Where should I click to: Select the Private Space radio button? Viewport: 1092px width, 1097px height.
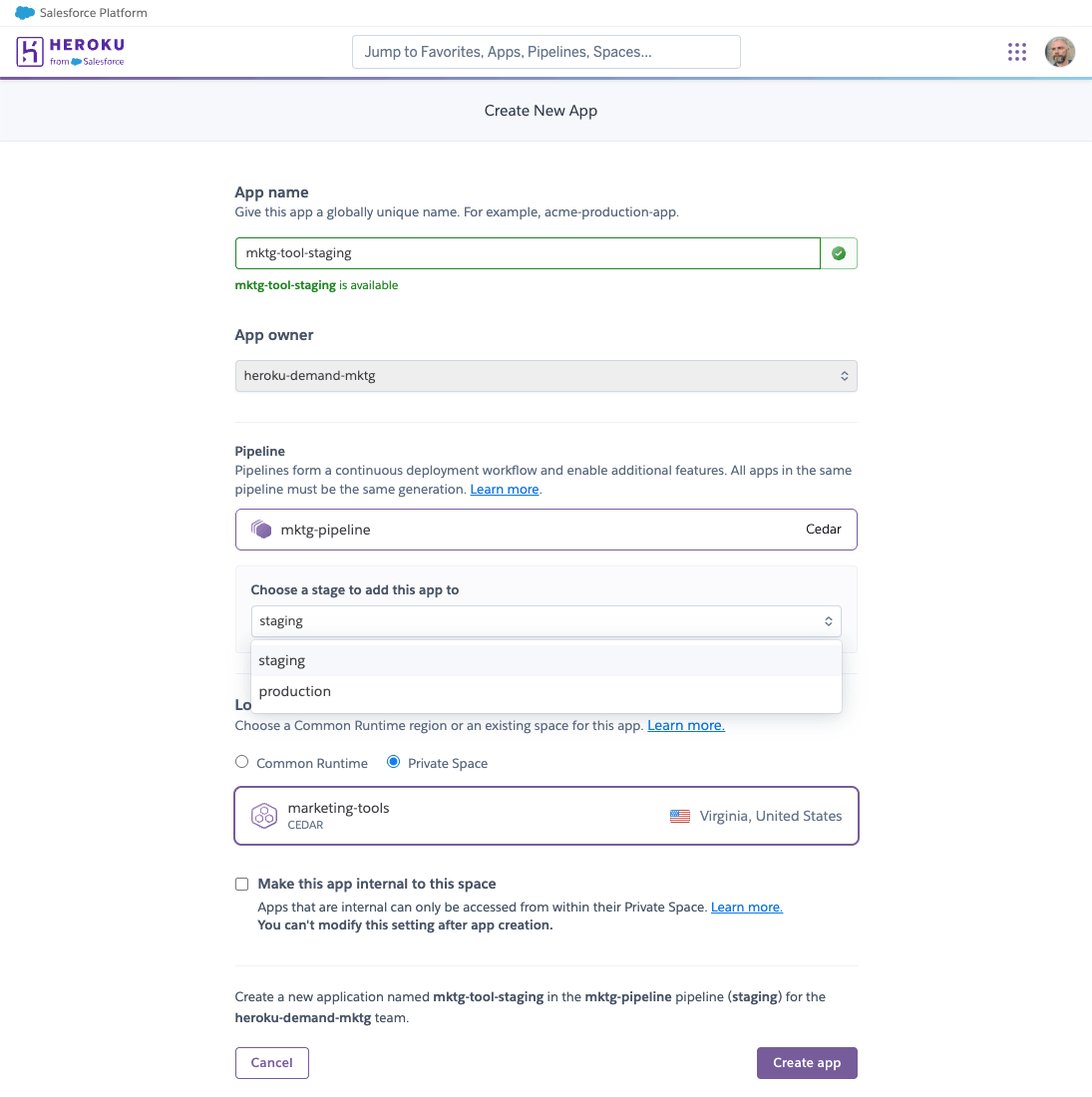(x=393, y=762)
